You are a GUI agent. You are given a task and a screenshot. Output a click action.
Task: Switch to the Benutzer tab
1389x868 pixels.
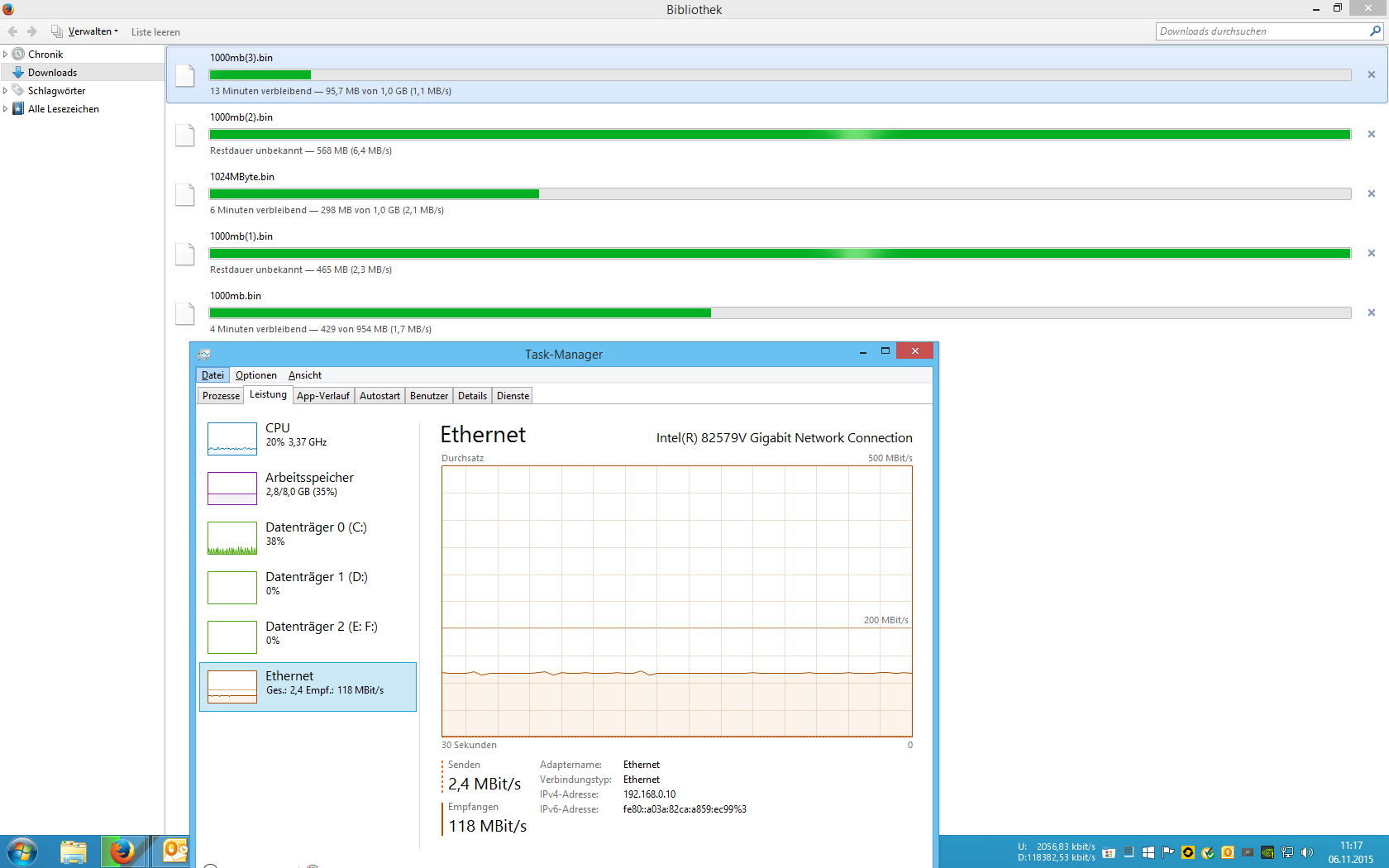click(x=429, y=396)
